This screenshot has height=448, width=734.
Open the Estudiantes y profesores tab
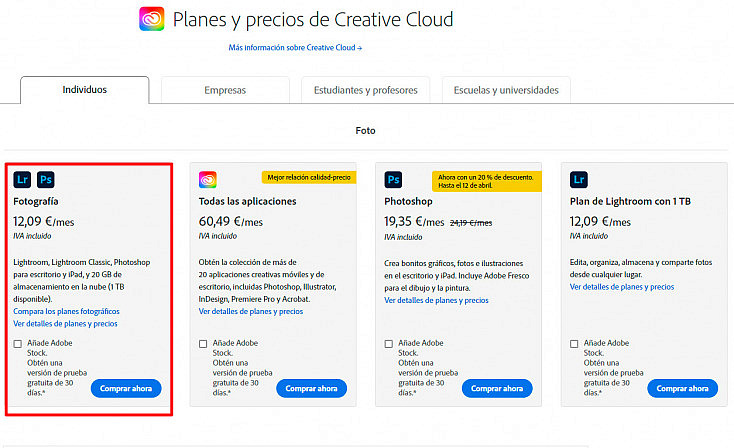click(366, 90)
